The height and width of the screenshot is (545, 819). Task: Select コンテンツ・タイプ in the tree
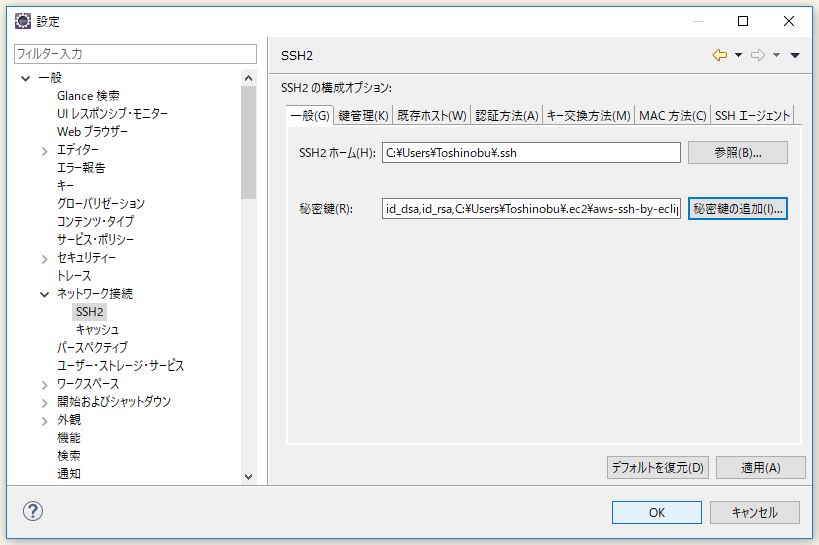point(95,222)
